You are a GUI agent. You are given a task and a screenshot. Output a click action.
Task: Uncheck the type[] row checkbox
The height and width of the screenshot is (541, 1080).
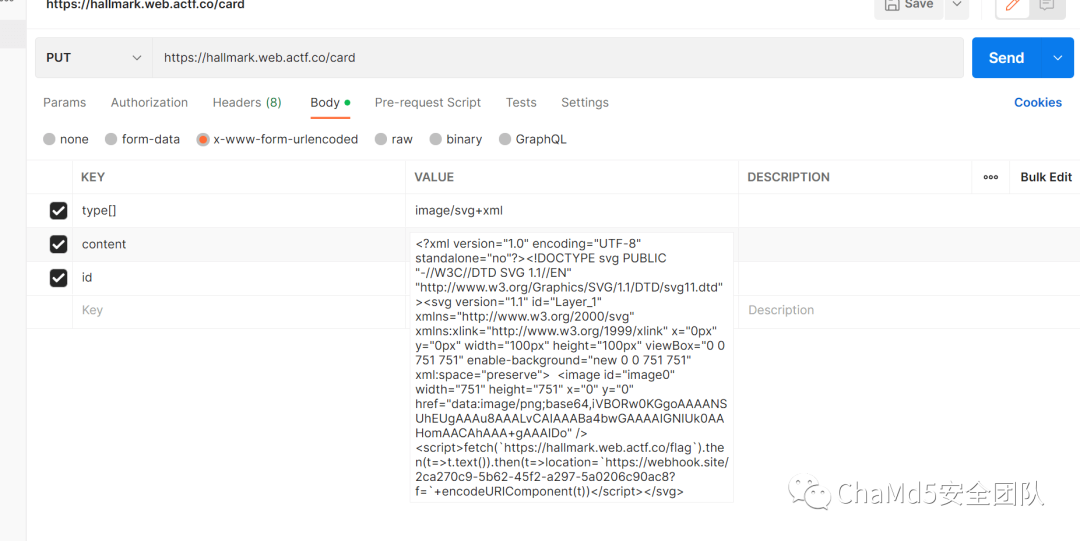pos(59,211)
